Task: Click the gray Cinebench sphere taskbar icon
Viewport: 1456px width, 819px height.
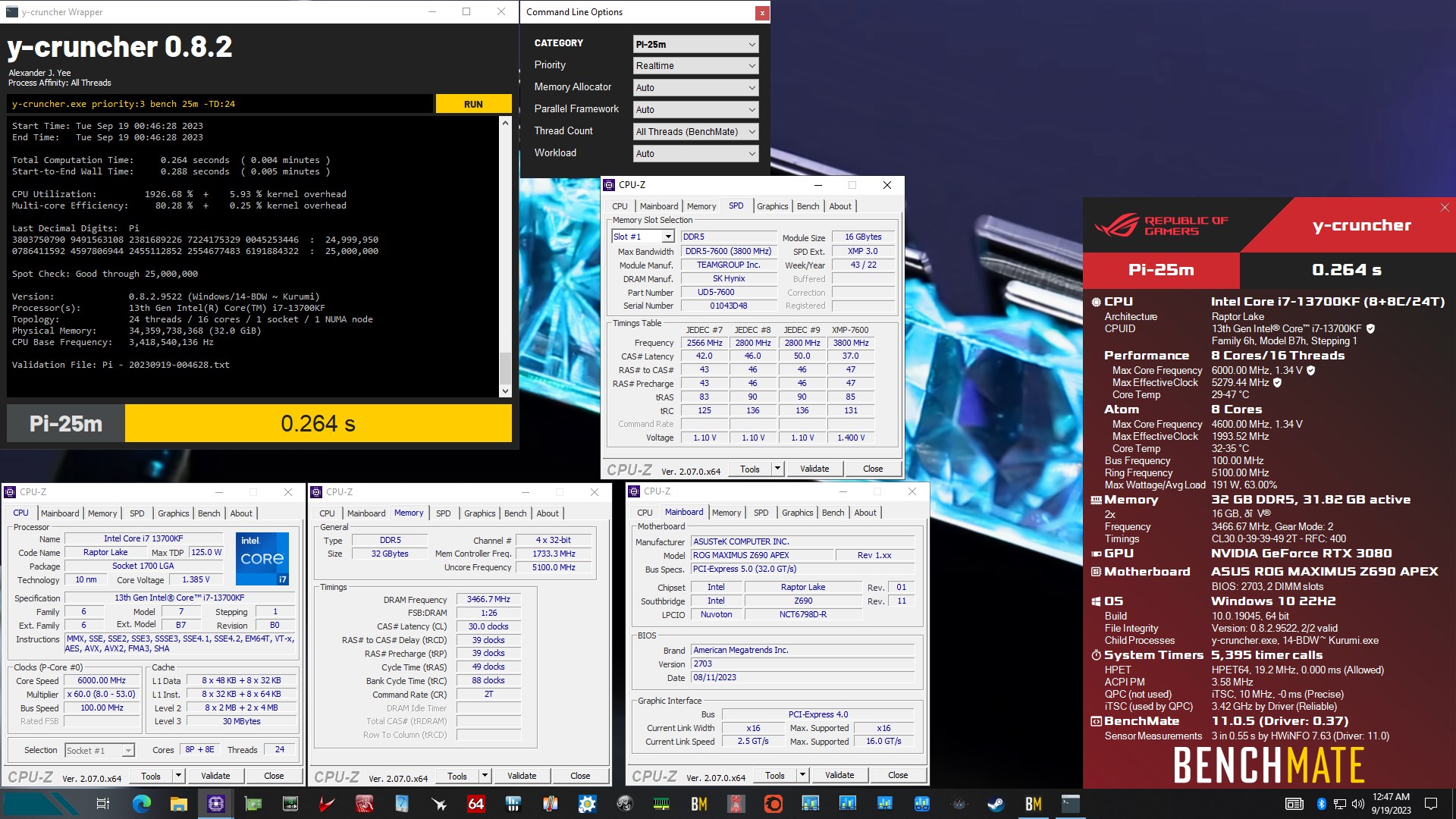Action: point(624,804)
